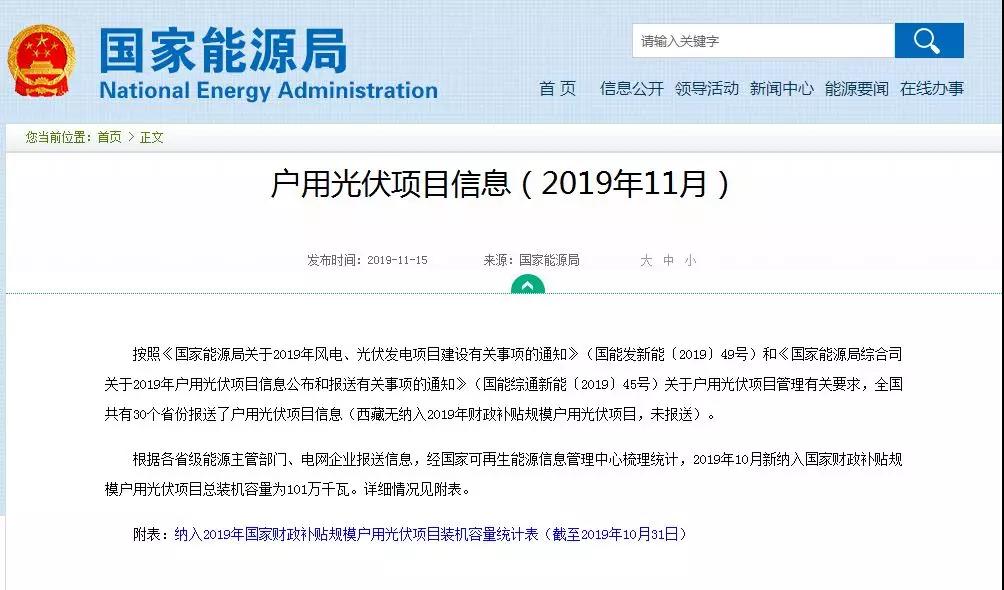Viewport: 1004px width, 590px height.
Task: Expand the green chevron circle below header
Action: 527,285
